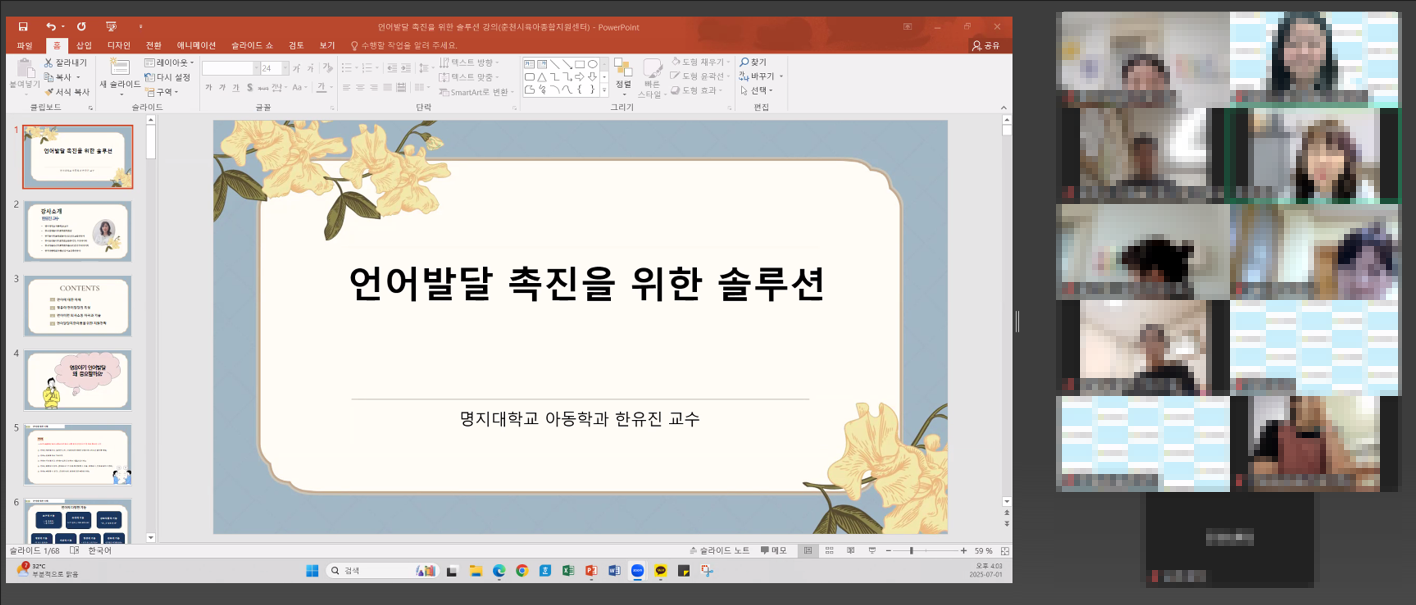Switch to the 전환 transitions tab
This screenshot has width=1416, height=605.
153,45
